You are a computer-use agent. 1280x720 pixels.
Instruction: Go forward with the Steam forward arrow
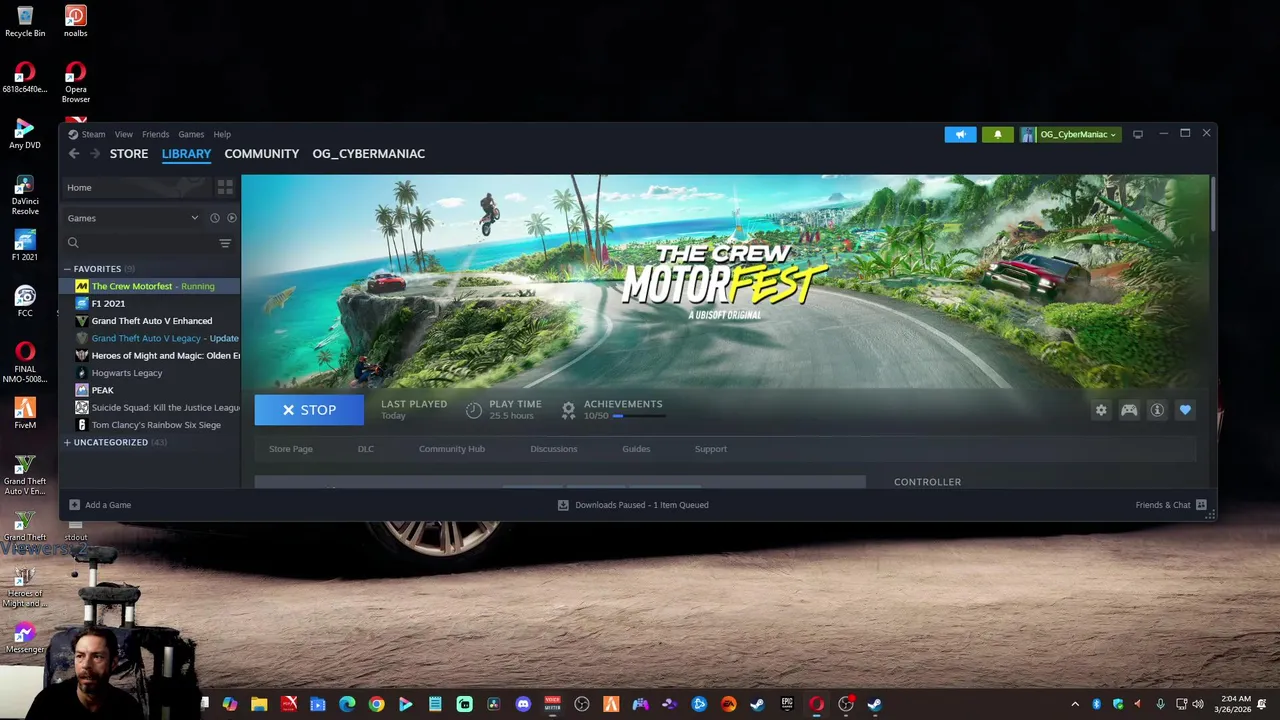click(x=95, y=153)
